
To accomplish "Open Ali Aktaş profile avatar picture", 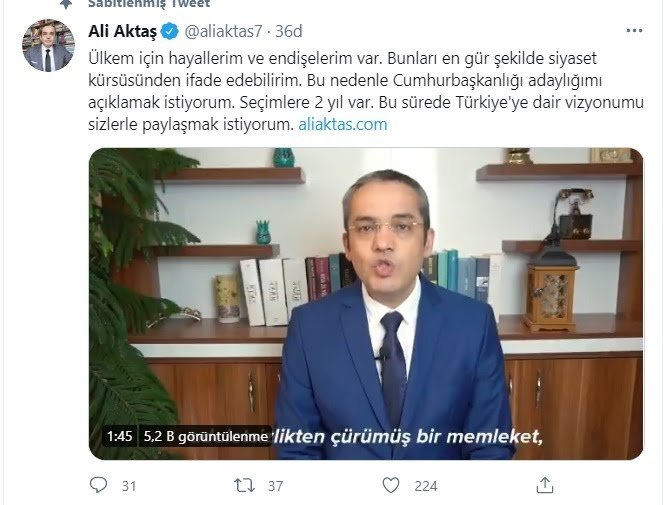I will (48, 45).
